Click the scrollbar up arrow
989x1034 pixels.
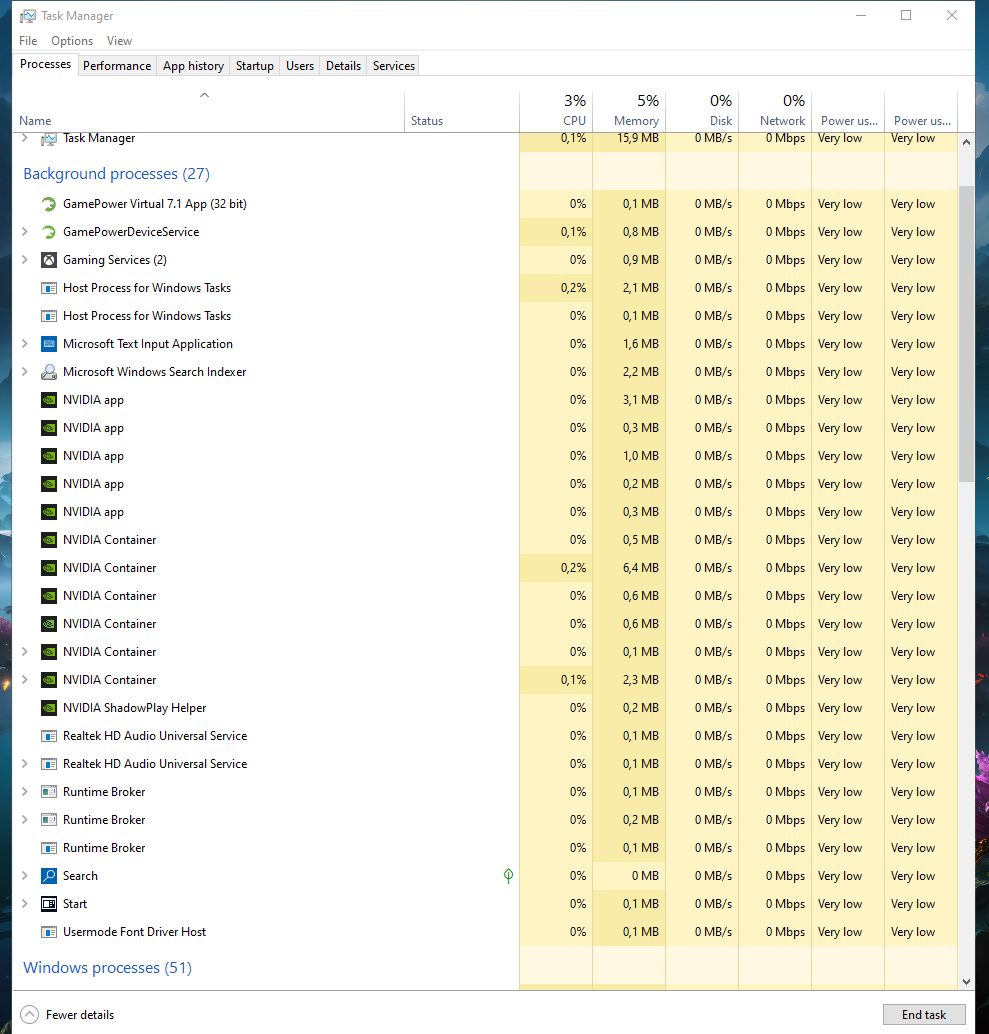pos(966,142)
